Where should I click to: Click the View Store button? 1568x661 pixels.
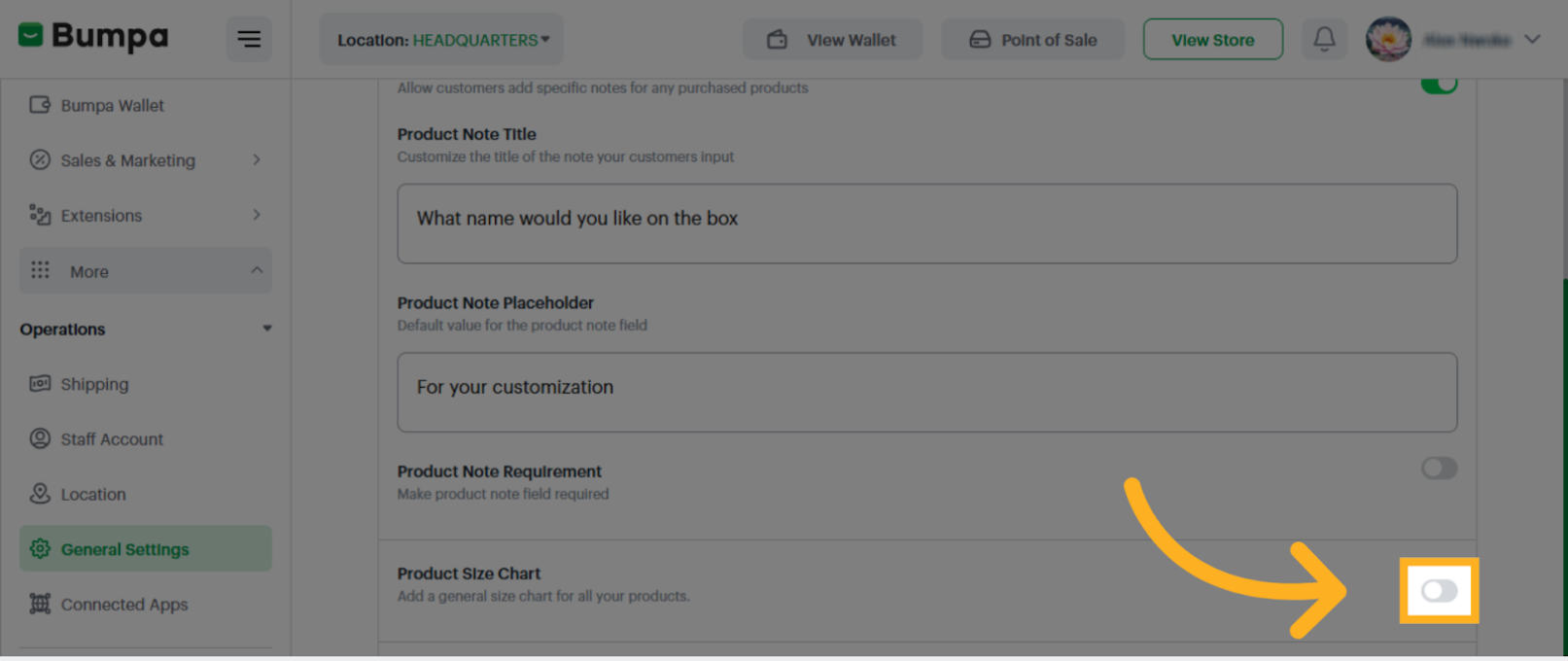[x=1212, y=39]
